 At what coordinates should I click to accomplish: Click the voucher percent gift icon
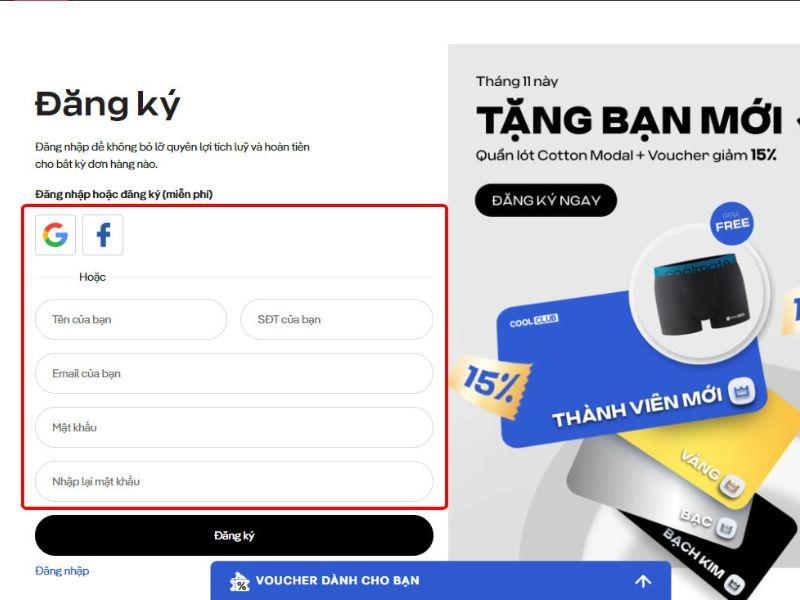[x=239, y=582]
